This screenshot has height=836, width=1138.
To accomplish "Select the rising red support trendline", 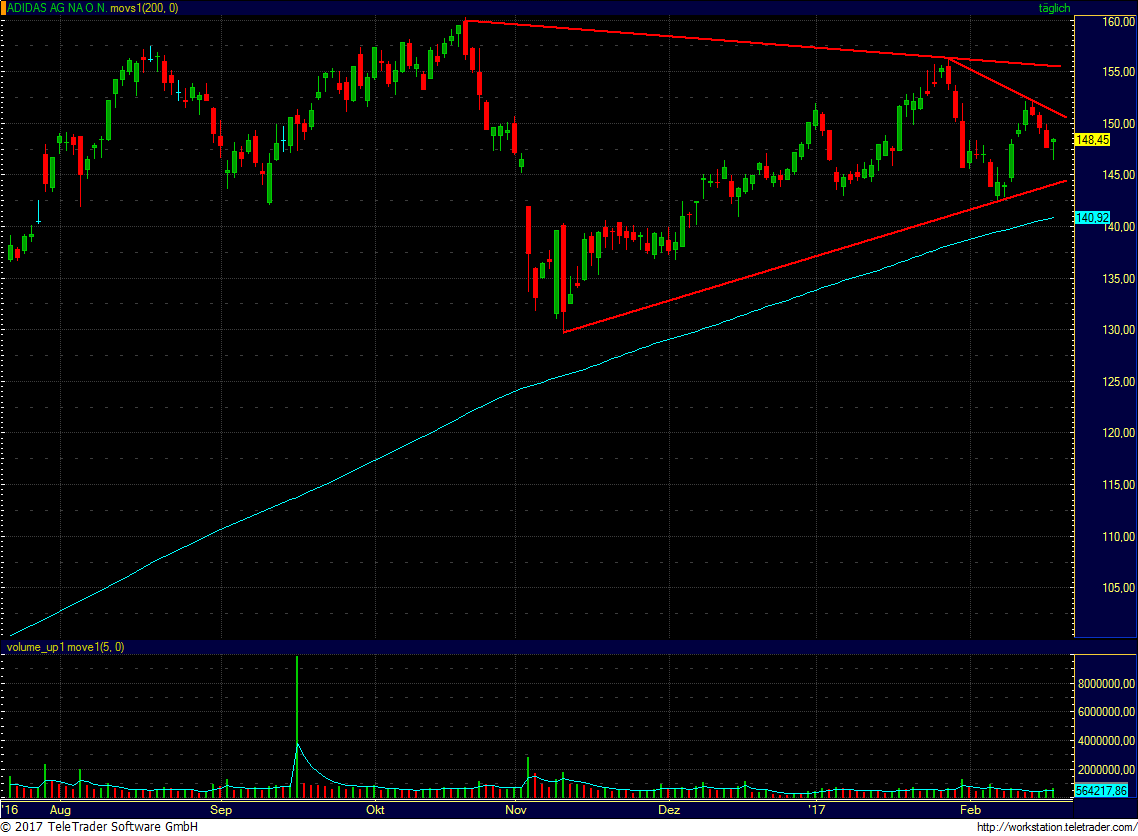I will click(814, 256).
